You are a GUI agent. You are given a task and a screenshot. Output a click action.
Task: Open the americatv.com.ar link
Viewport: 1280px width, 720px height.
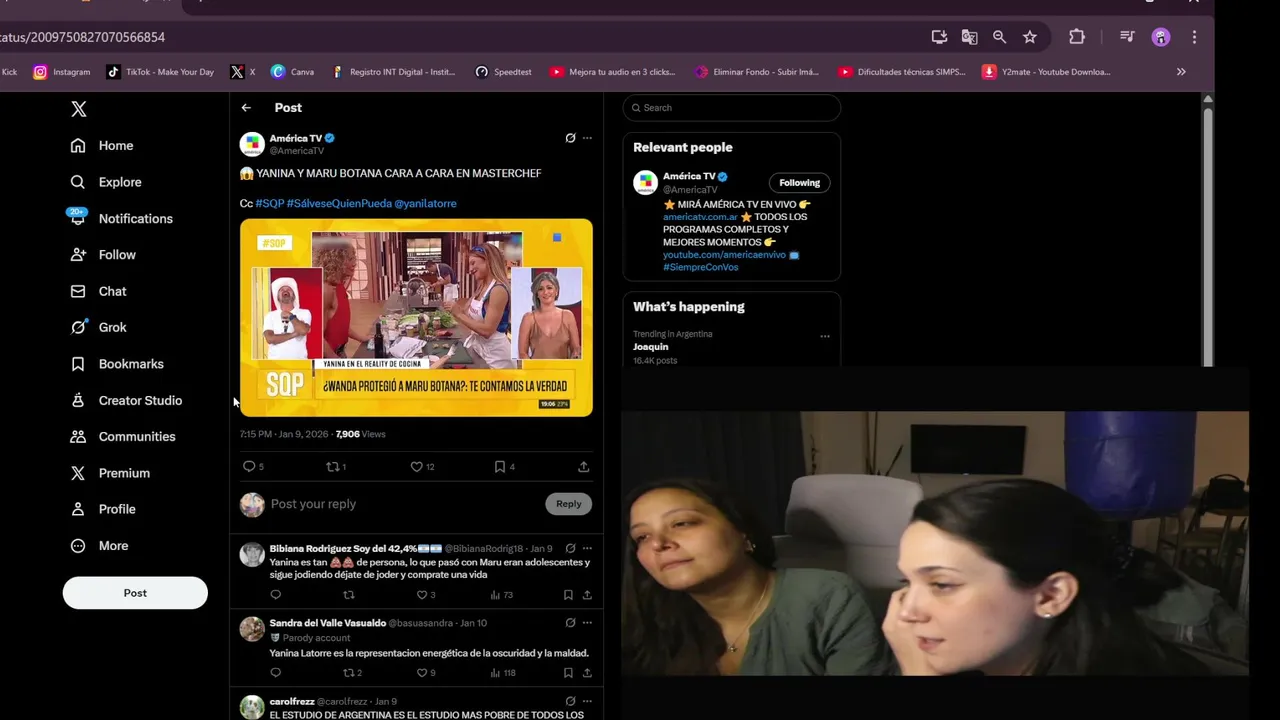click(x=700, y=217)
